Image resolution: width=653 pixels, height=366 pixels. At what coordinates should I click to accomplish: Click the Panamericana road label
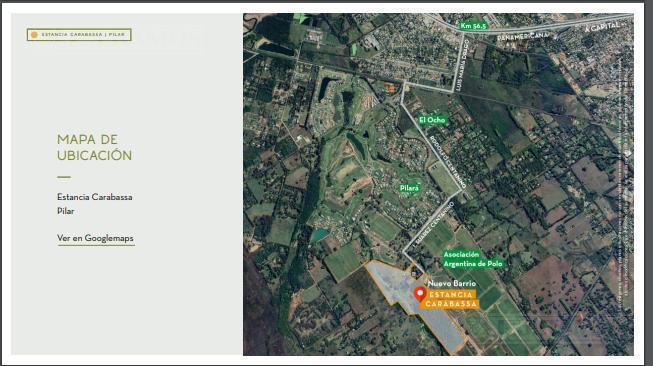point(523,37)
